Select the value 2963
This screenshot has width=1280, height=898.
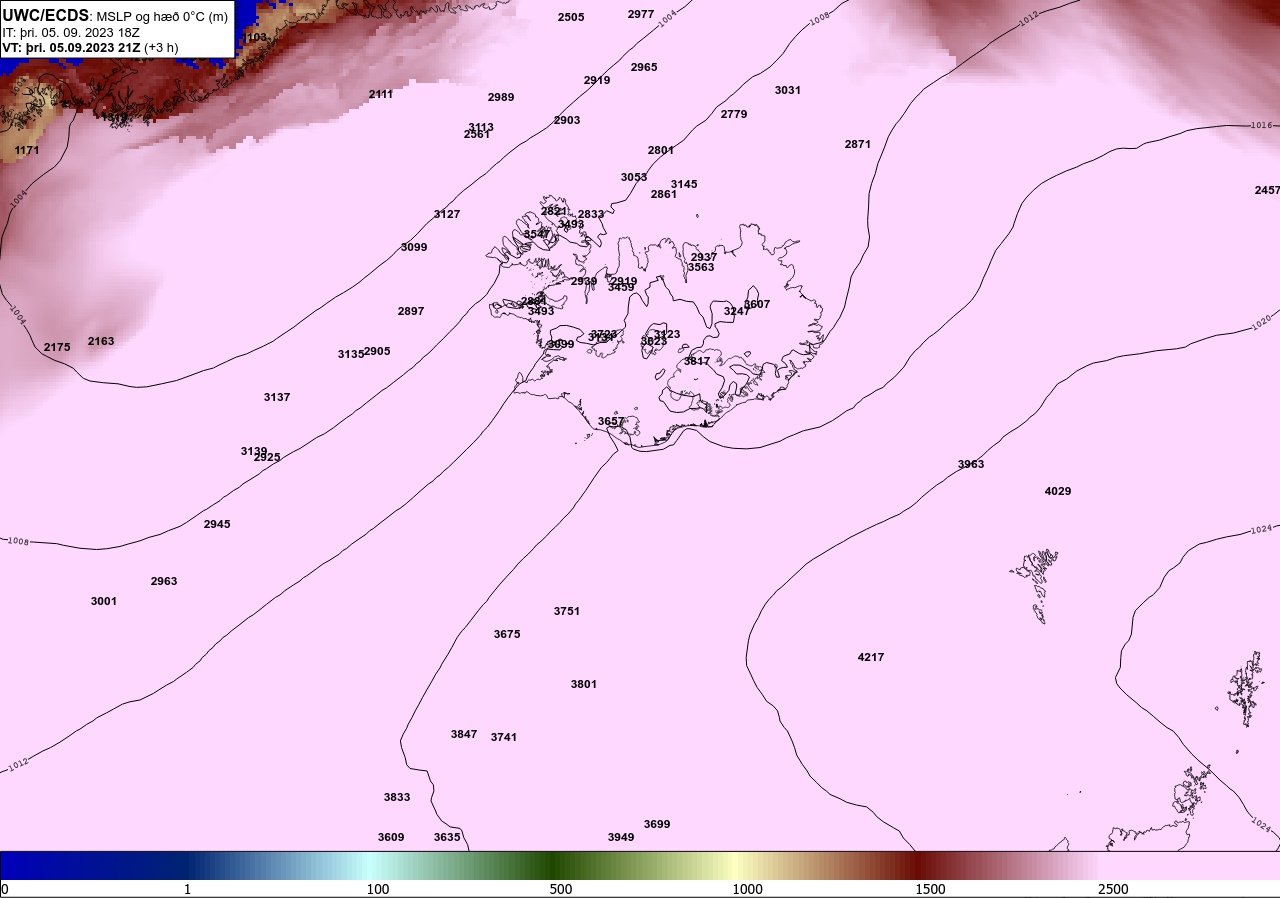(164, 581)
